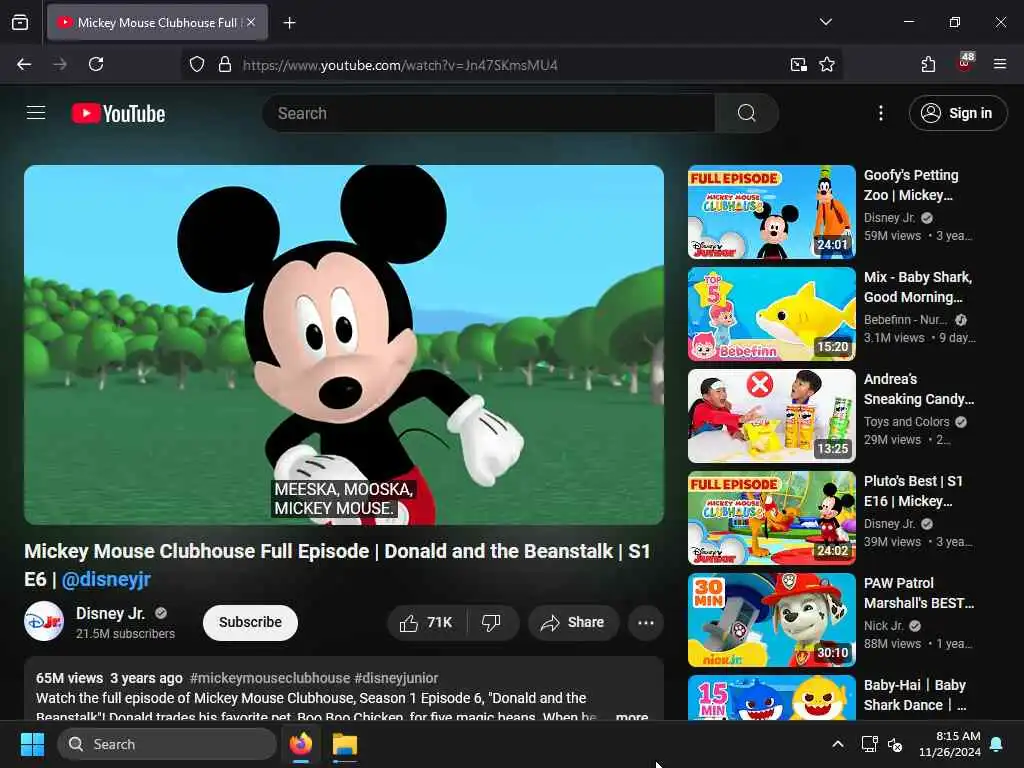Open File Explorer from taskbar
This screenshot has height=768, width=1024.
click(344, 744)
